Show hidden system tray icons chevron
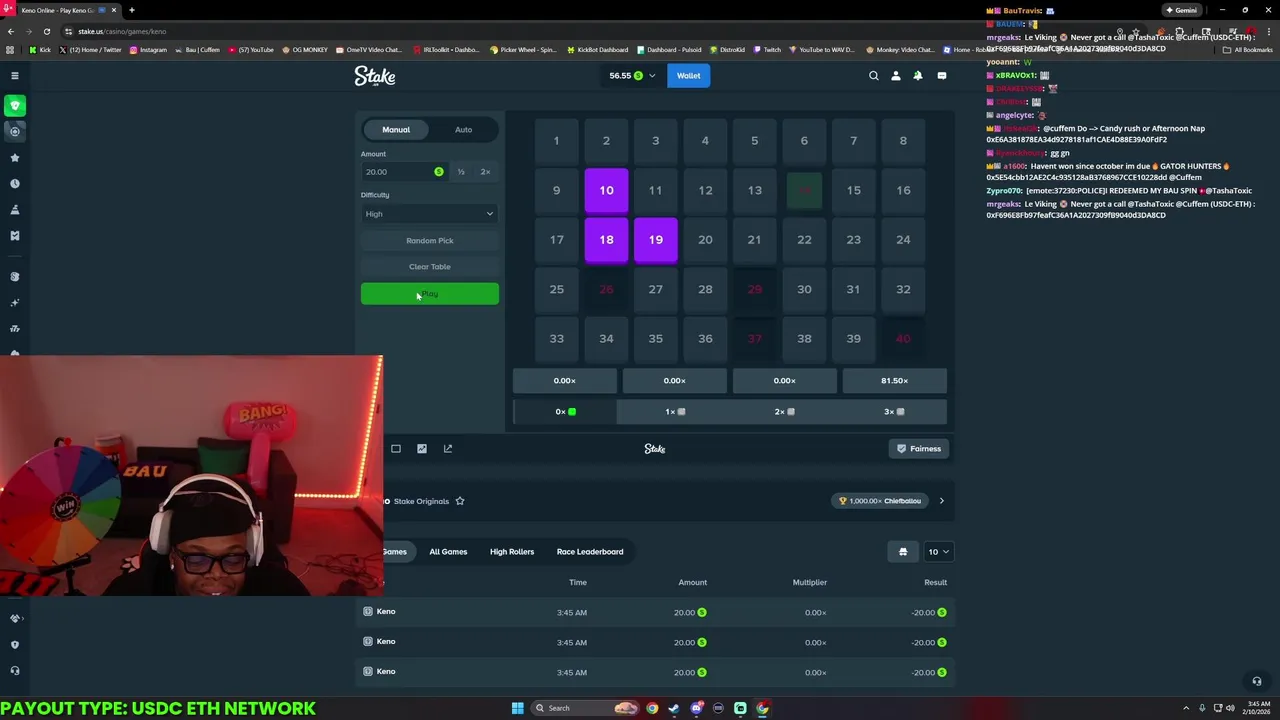 pyautogui.click(x=1186, y=708)
